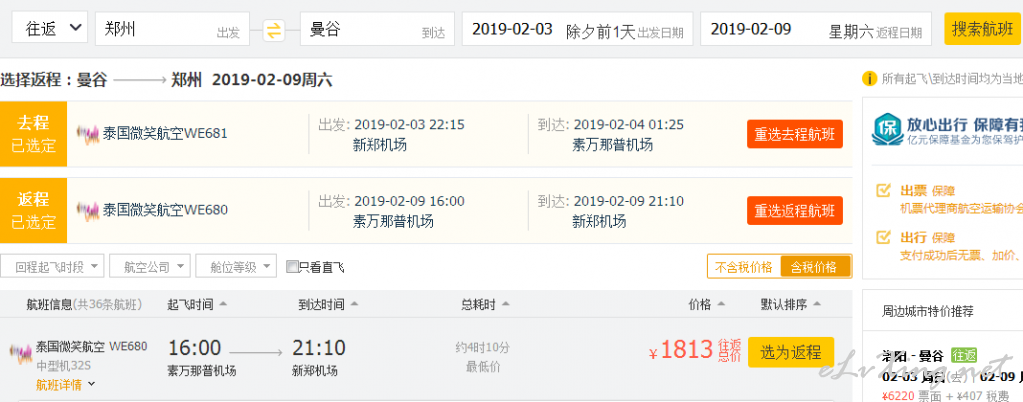Switch to 不含税价格 price view
Viewport: 1023px width, 402px height.
[744, 266]
